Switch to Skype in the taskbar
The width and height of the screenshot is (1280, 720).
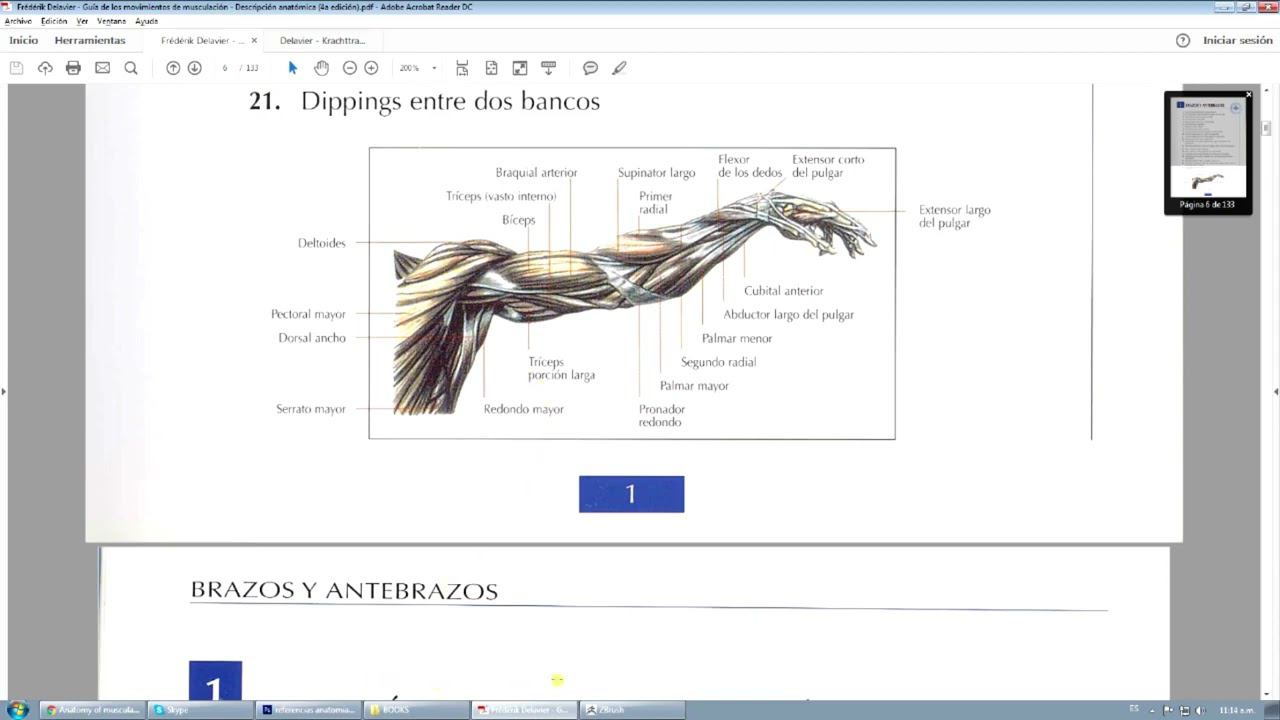click(199, 710)
